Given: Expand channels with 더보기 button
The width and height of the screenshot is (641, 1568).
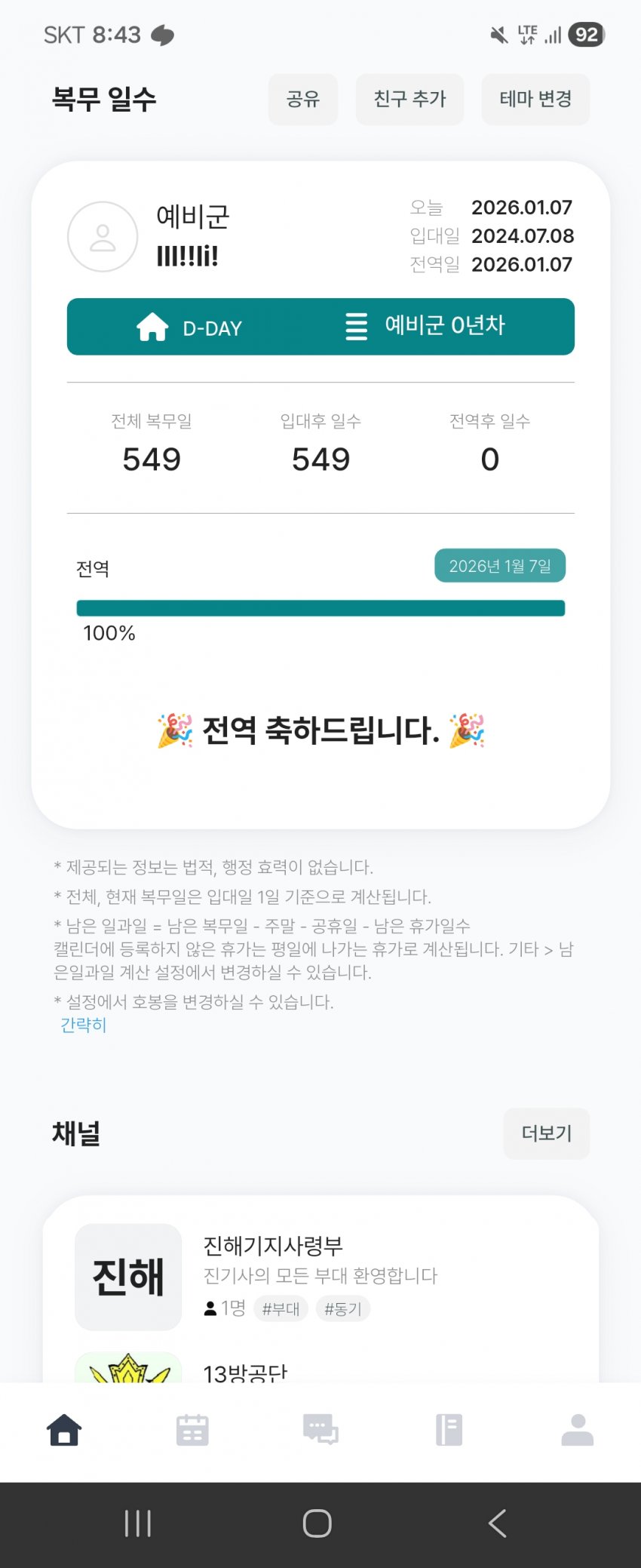Looking at the screenshot, I should 547,1133.
